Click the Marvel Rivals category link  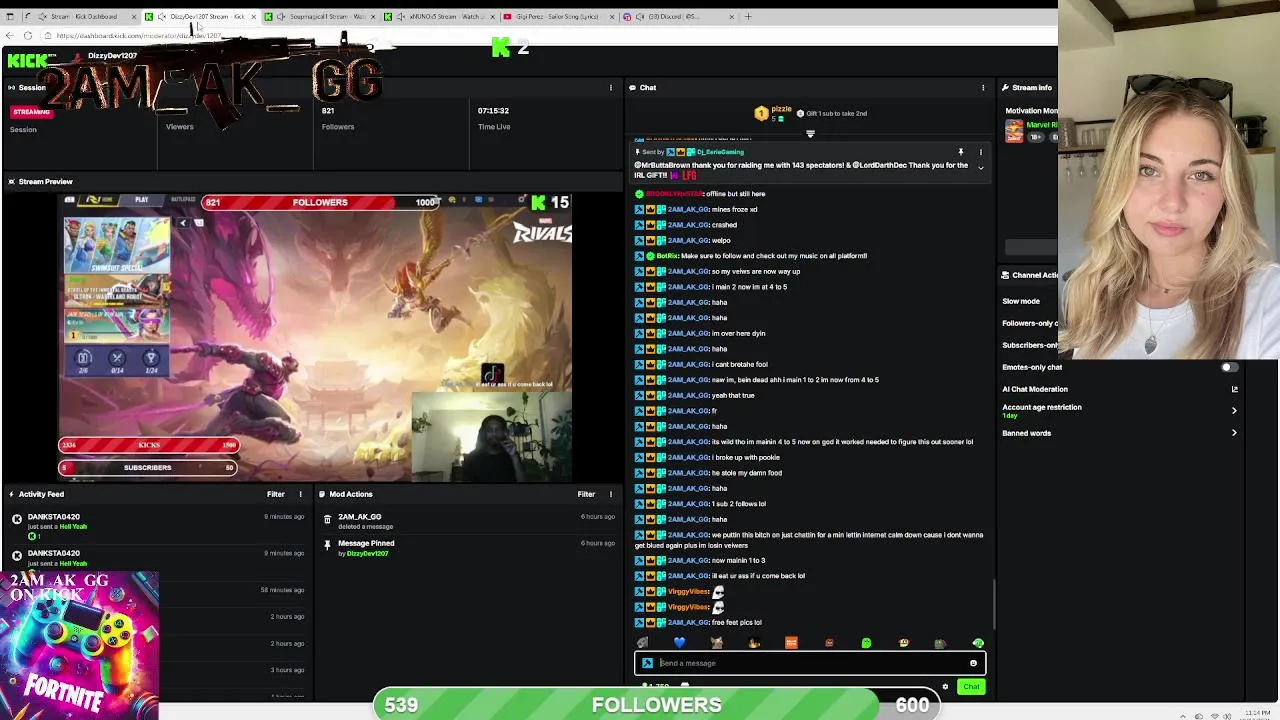point(1042,125)
